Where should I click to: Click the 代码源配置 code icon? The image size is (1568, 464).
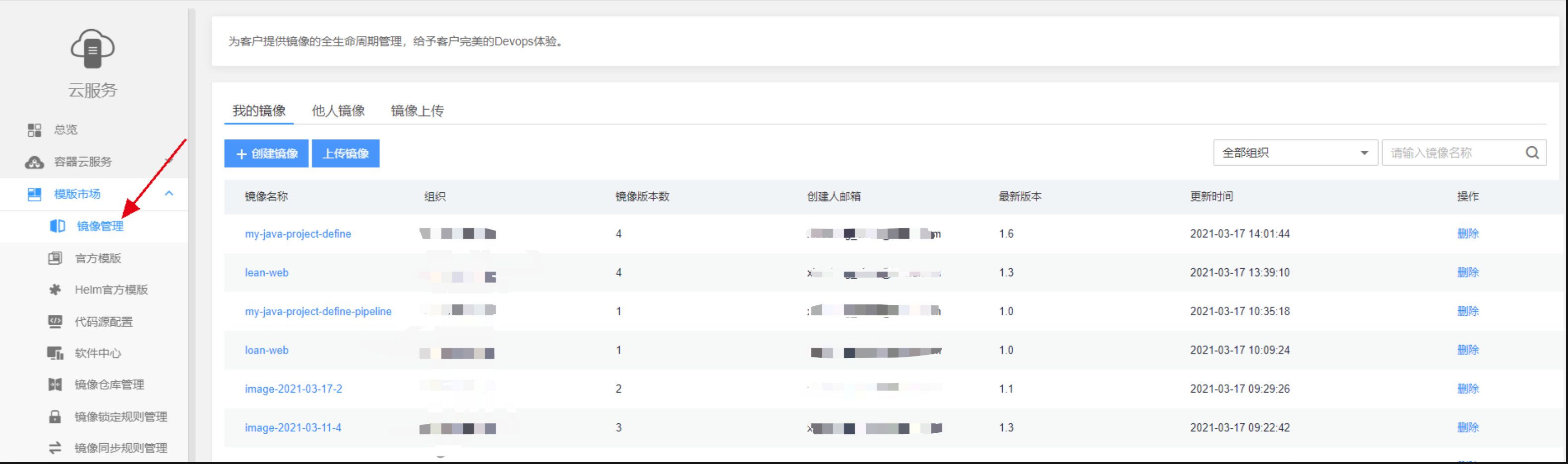pos(55,322)
